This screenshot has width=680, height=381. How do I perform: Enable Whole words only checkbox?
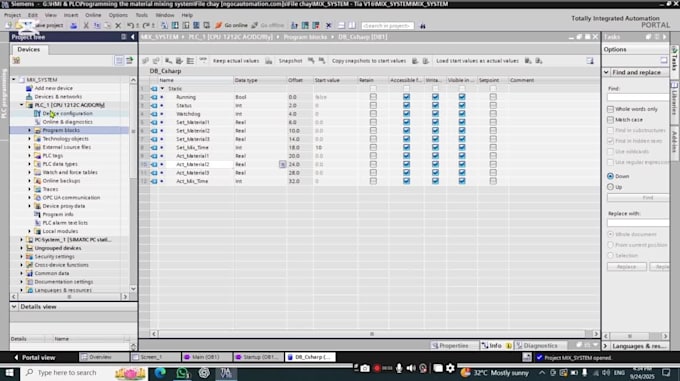point(611,109)
